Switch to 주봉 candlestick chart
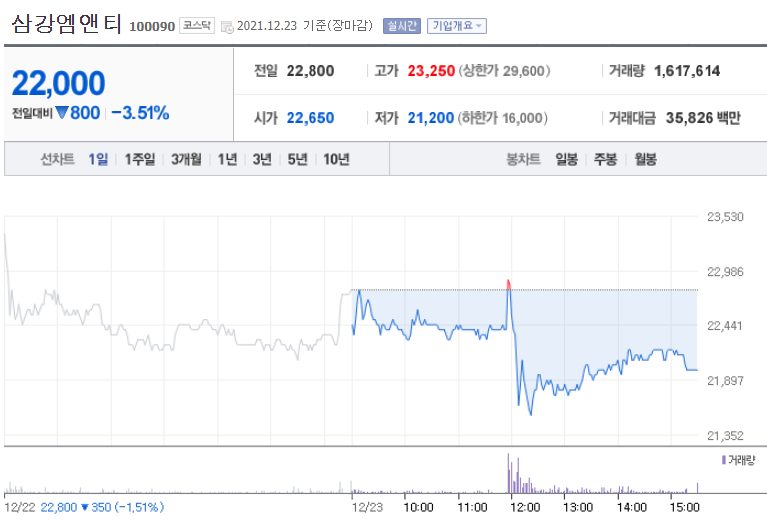 [606, 159]
